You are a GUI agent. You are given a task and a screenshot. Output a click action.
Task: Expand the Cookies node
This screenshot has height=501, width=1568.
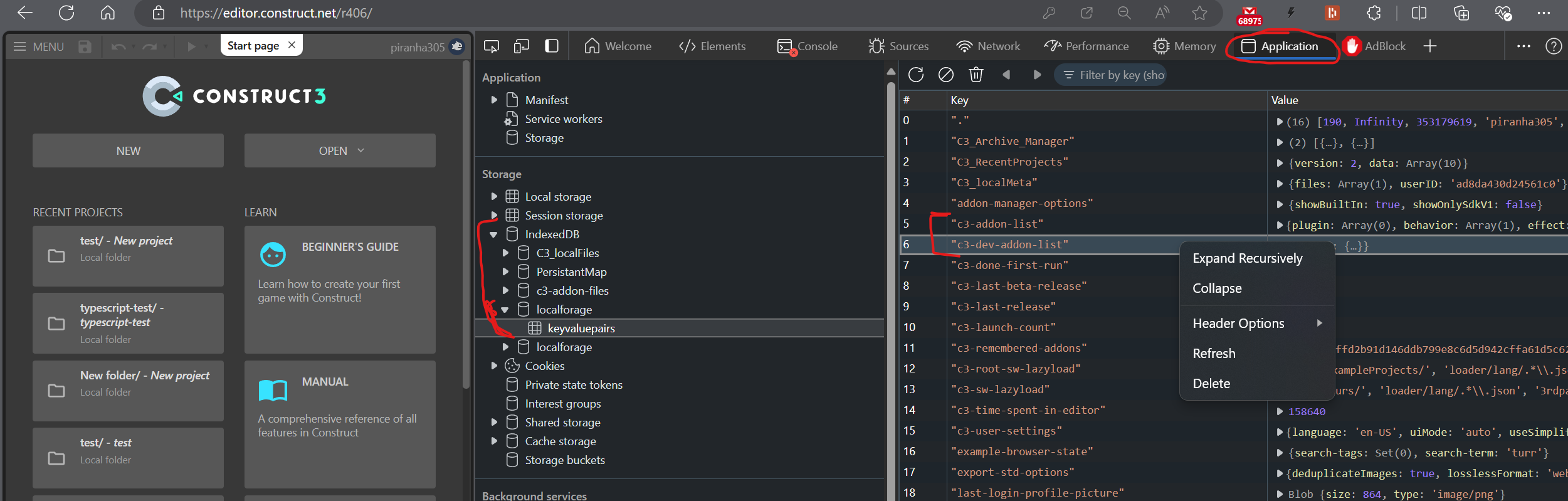494,366
